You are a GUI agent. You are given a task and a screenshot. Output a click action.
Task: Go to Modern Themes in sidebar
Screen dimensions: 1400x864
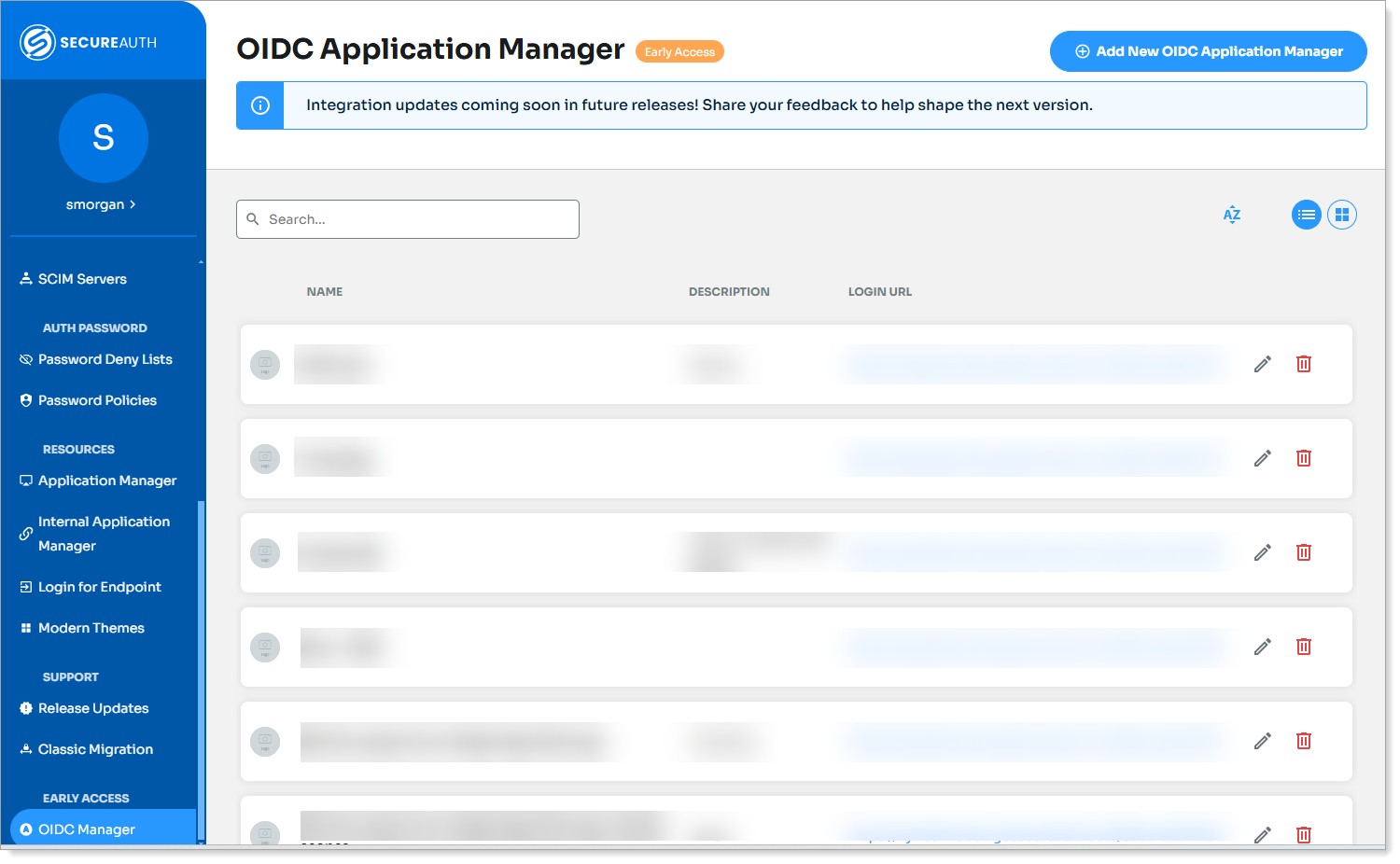(x=91, y=628)
